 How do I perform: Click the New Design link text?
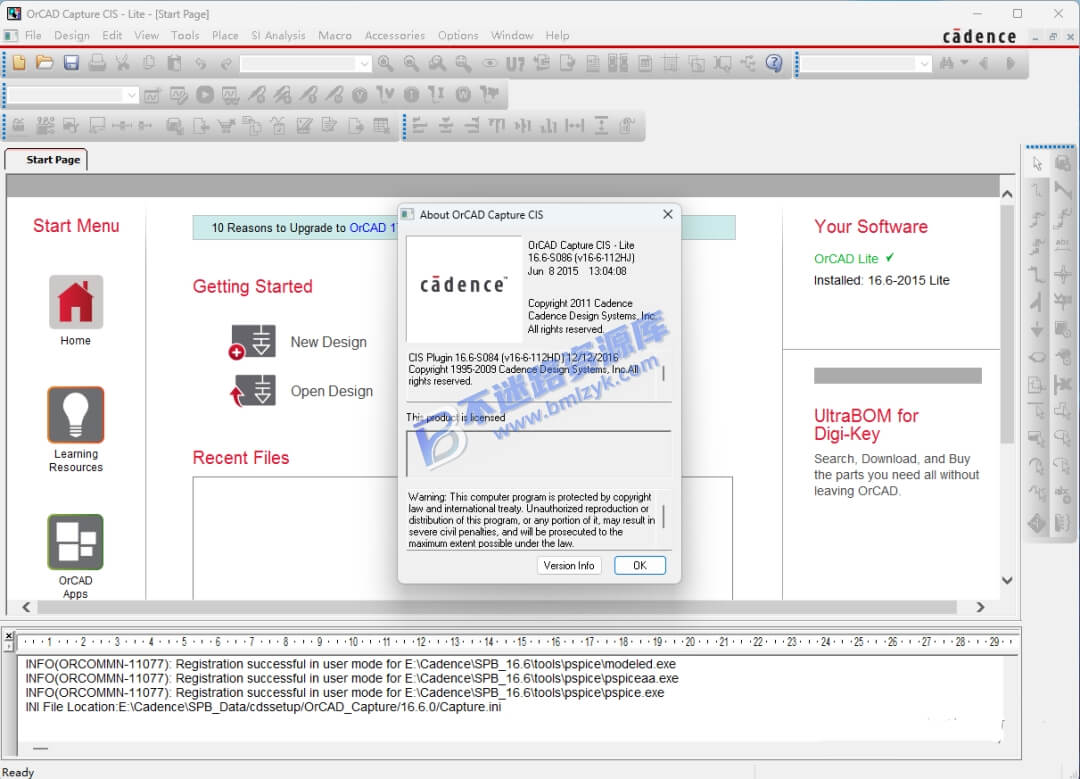click(x=329, y=342)
